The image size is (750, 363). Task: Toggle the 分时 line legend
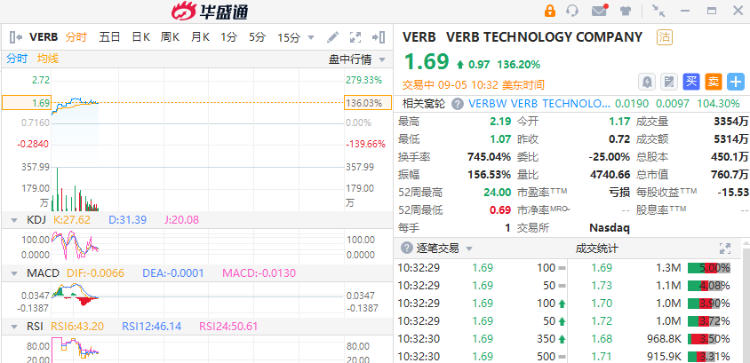click(17, 59)
